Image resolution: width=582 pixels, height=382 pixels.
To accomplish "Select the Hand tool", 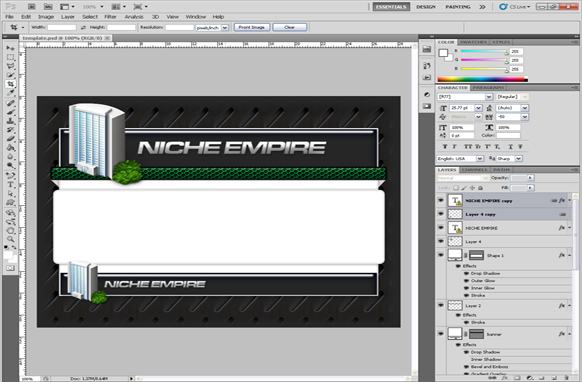I will 10,231.
